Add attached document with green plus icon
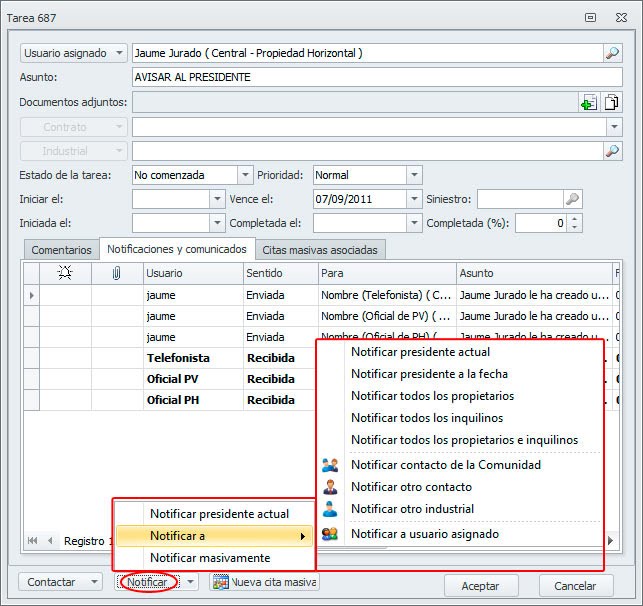Viewport: 643px width, 606px height. point(589,102)
